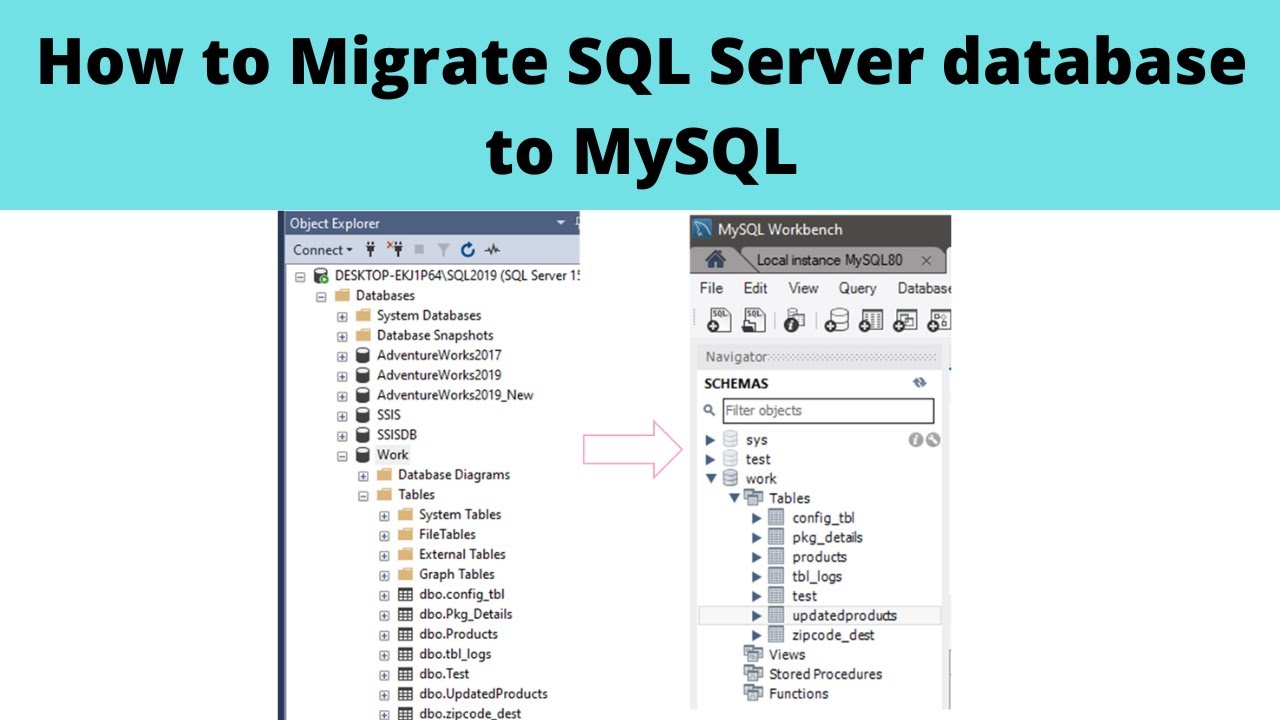Click the database icon of sys schema
Viewport: 1280px width, 720px height.
tap(731, 439)
